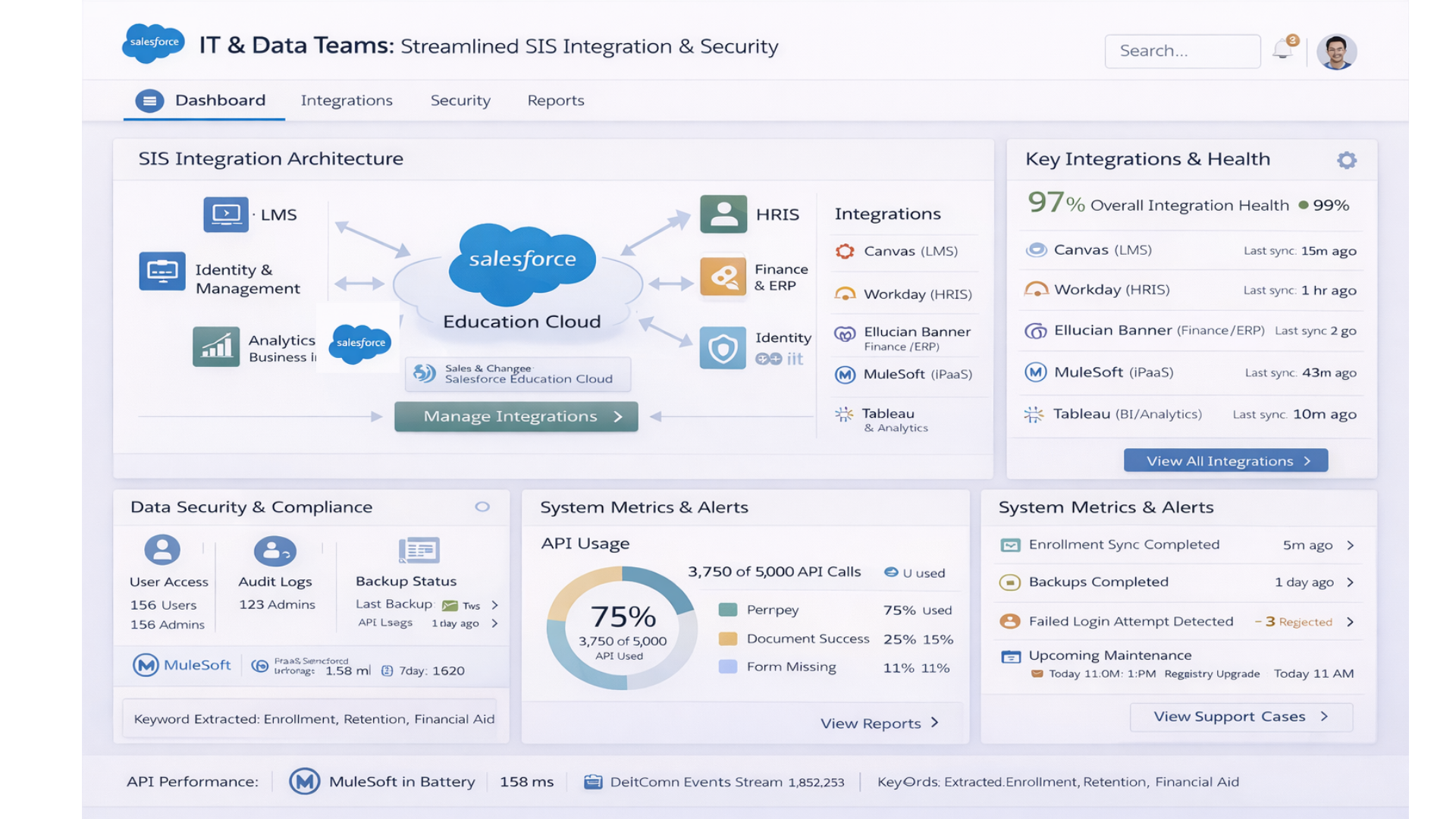Click the Manage Integrations button
1456x819 pixels.
coord(516,416)
